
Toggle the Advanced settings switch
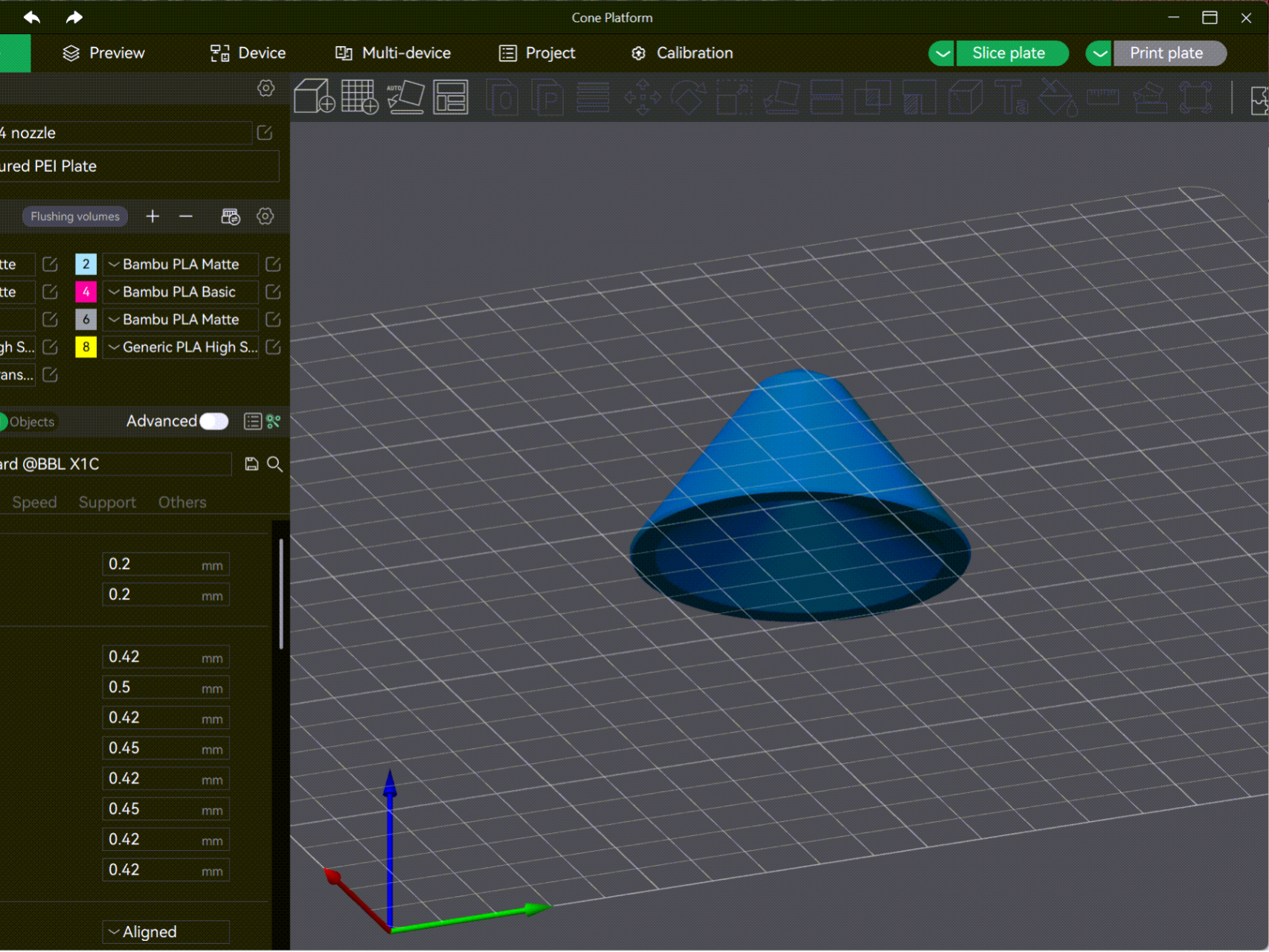coord(214,422)
